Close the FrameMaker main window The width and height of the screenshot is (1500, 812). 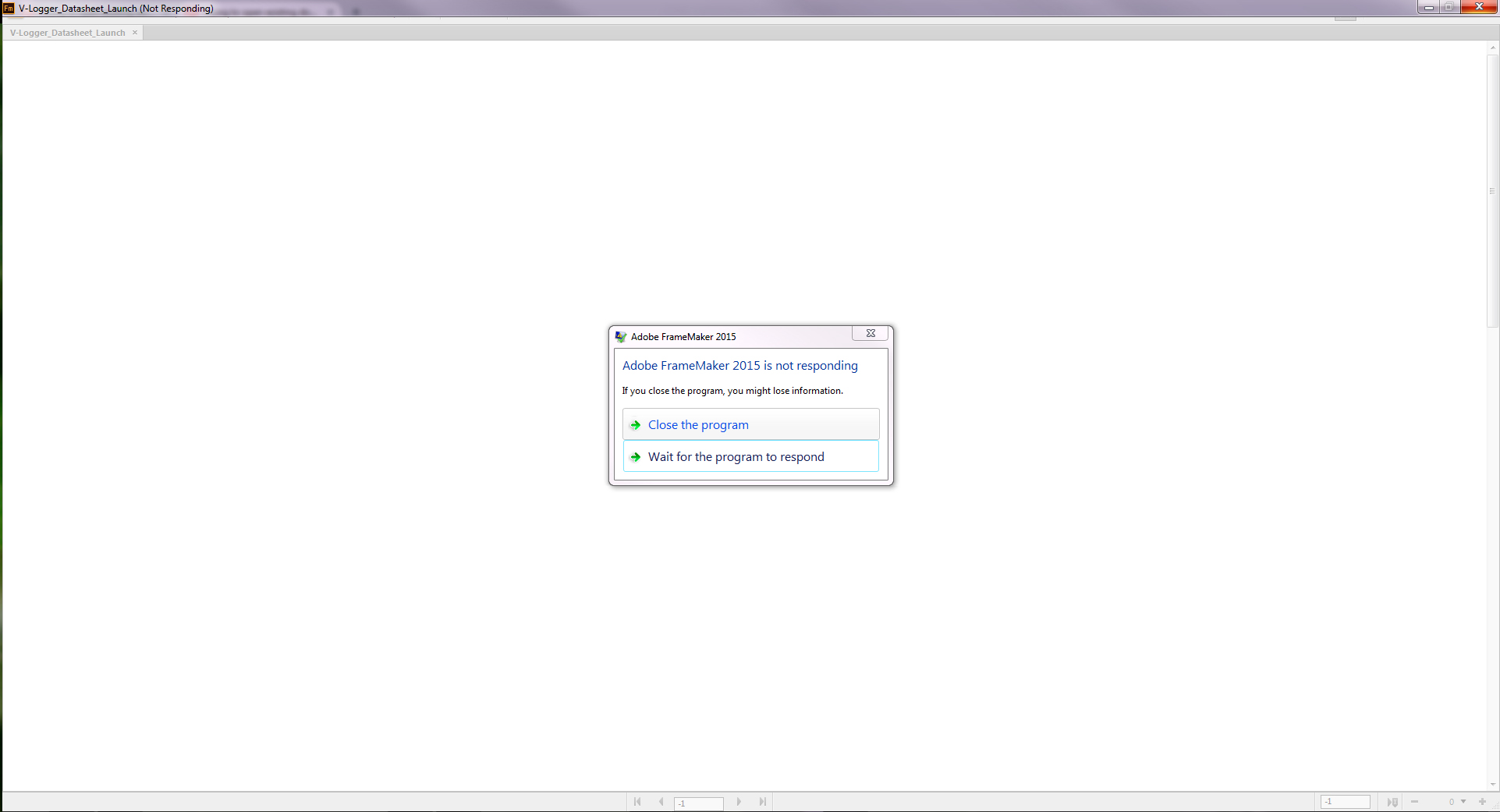click(1478, 7)
